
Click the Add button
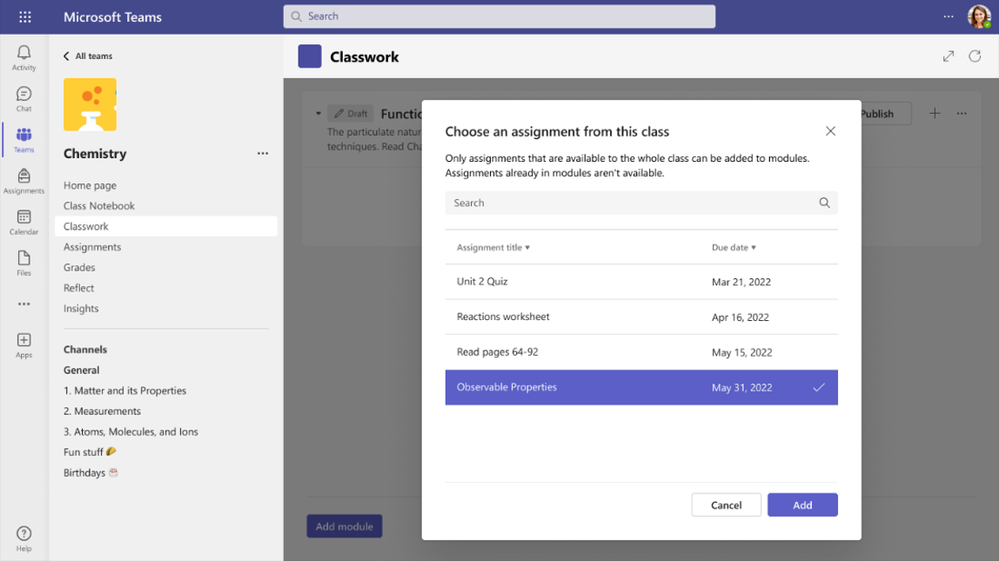(802, 505)
